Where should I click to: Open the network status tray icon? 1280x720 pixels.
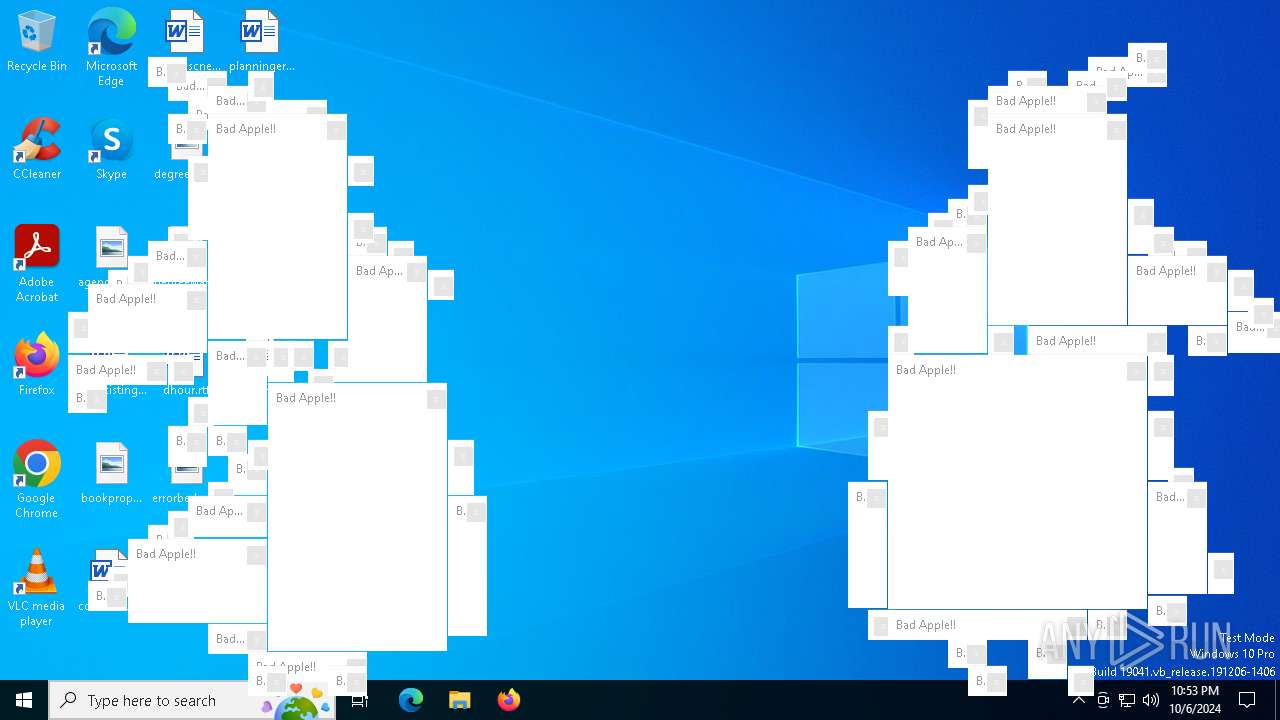click(x=1127, y=700)
